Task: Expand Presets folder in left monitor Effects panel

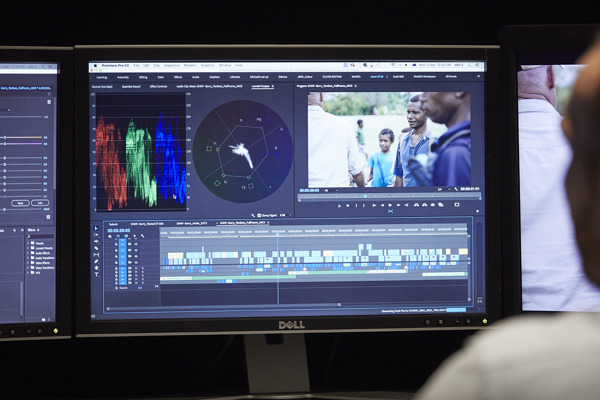Action: pyautogui.click(x=28, y=243)
